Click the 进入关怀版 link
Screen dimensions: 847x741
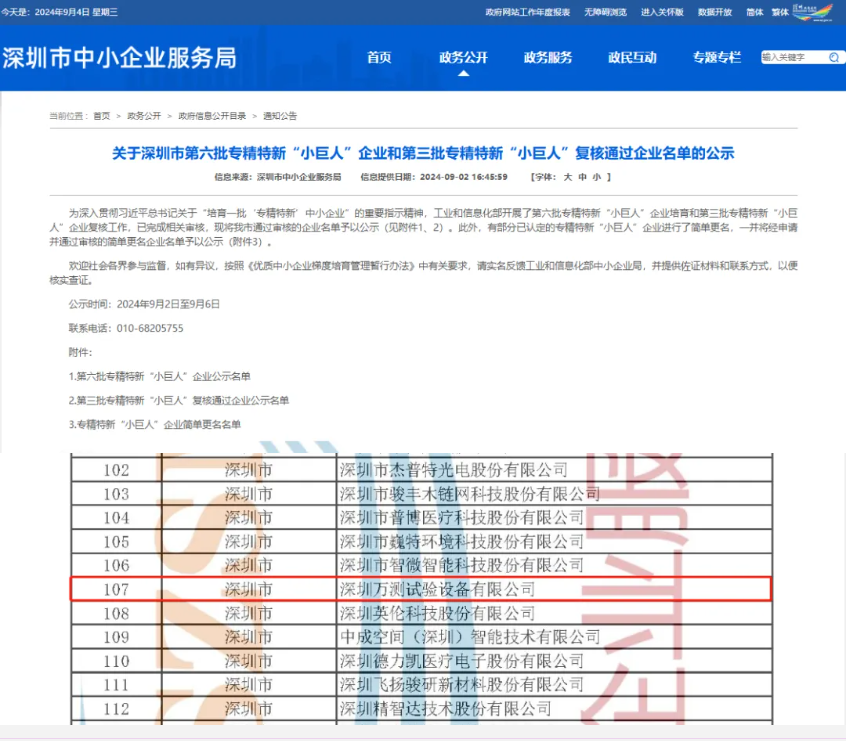point(662,12)
